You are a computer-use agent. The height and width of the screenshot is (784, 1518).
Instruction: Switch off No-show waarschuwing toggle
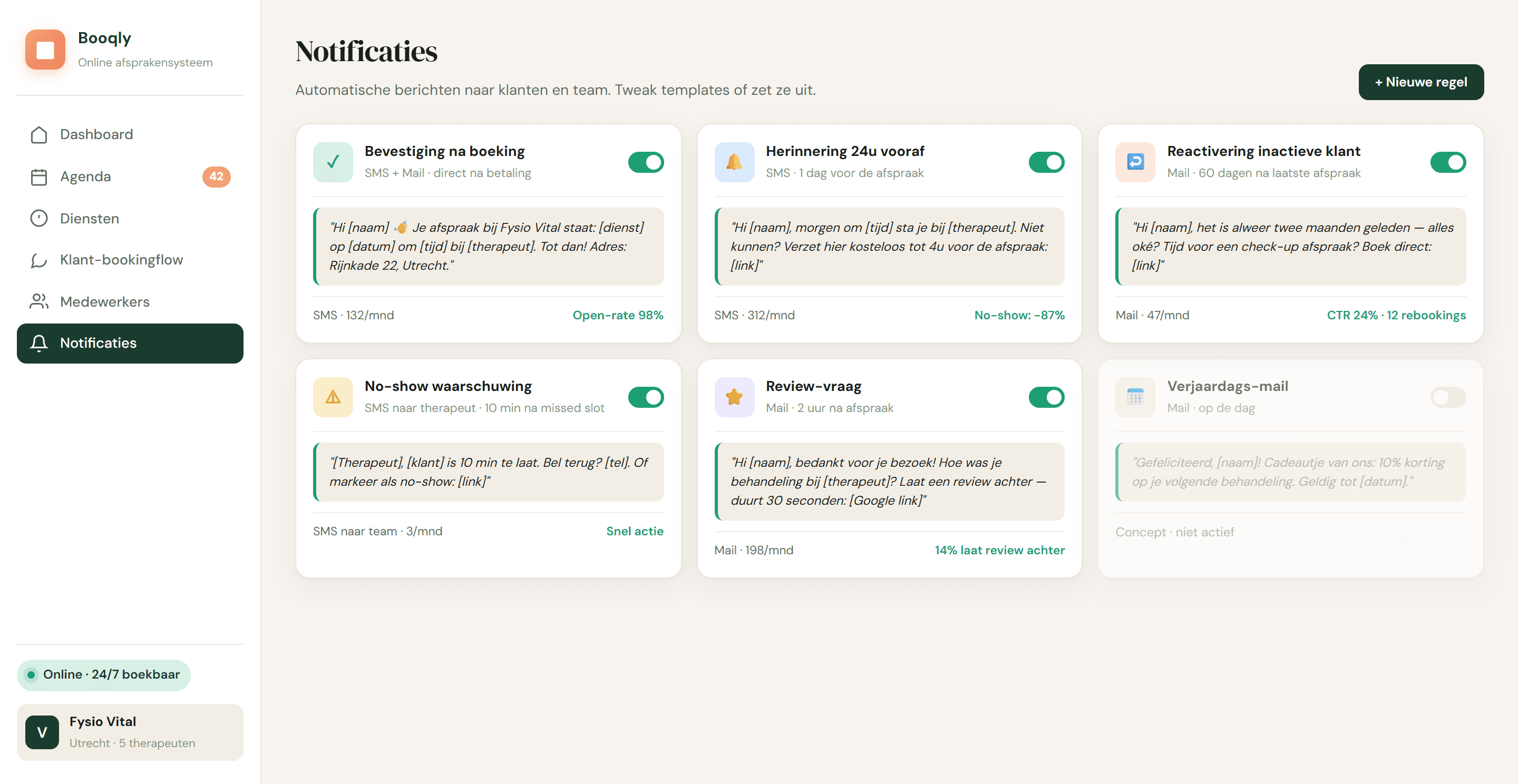[646, 397]
